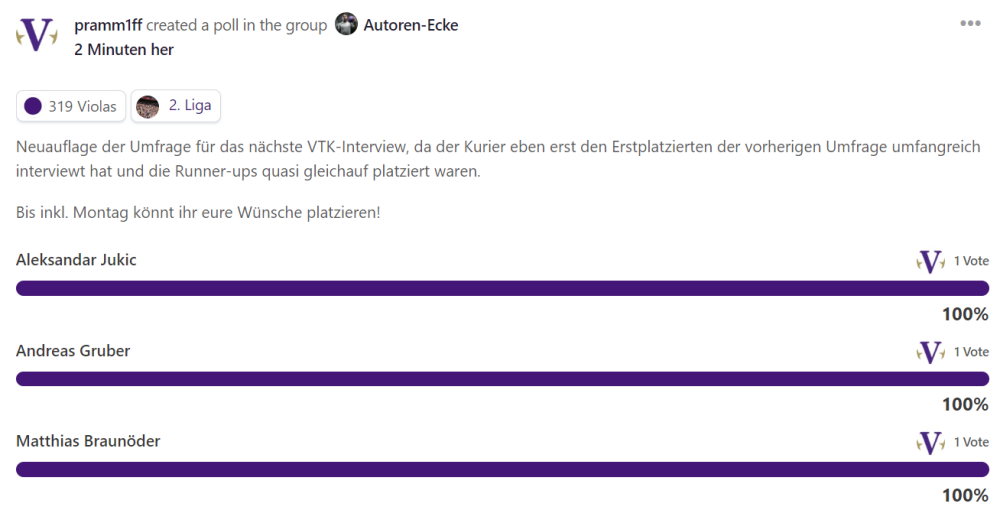Show voters via Jukic's '1 Vote' label
Screen dimensions: 1000x523
(971, 261)
